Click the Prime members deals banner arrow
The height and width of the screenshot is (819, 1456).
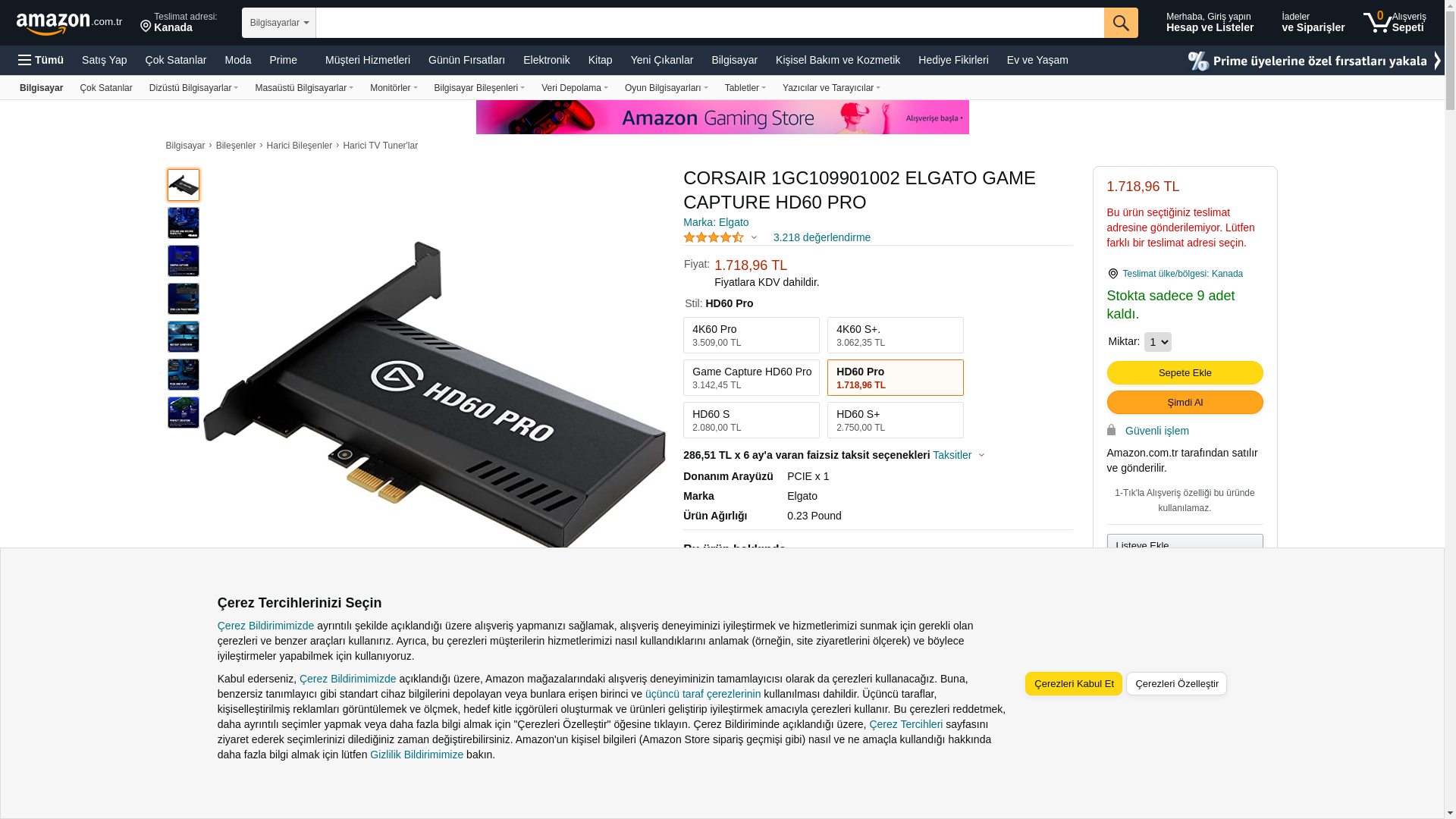point(1436,61)
